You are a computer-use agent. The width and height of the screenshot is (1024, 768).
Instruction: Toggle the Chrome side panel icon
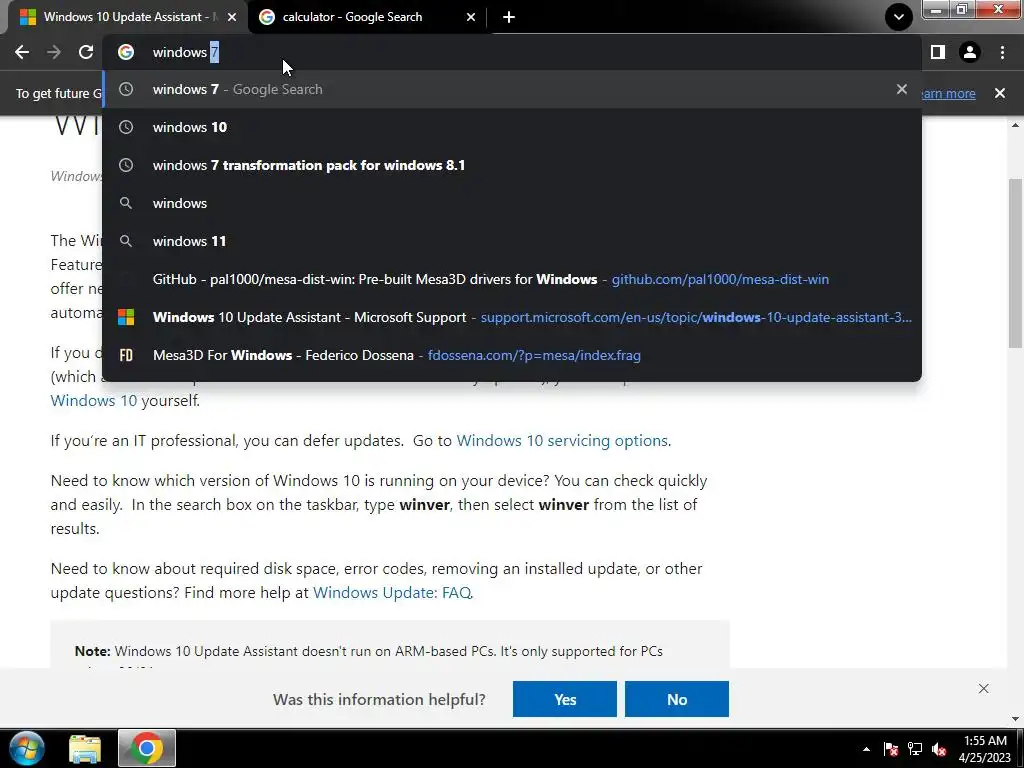click(x=938, y=52)
